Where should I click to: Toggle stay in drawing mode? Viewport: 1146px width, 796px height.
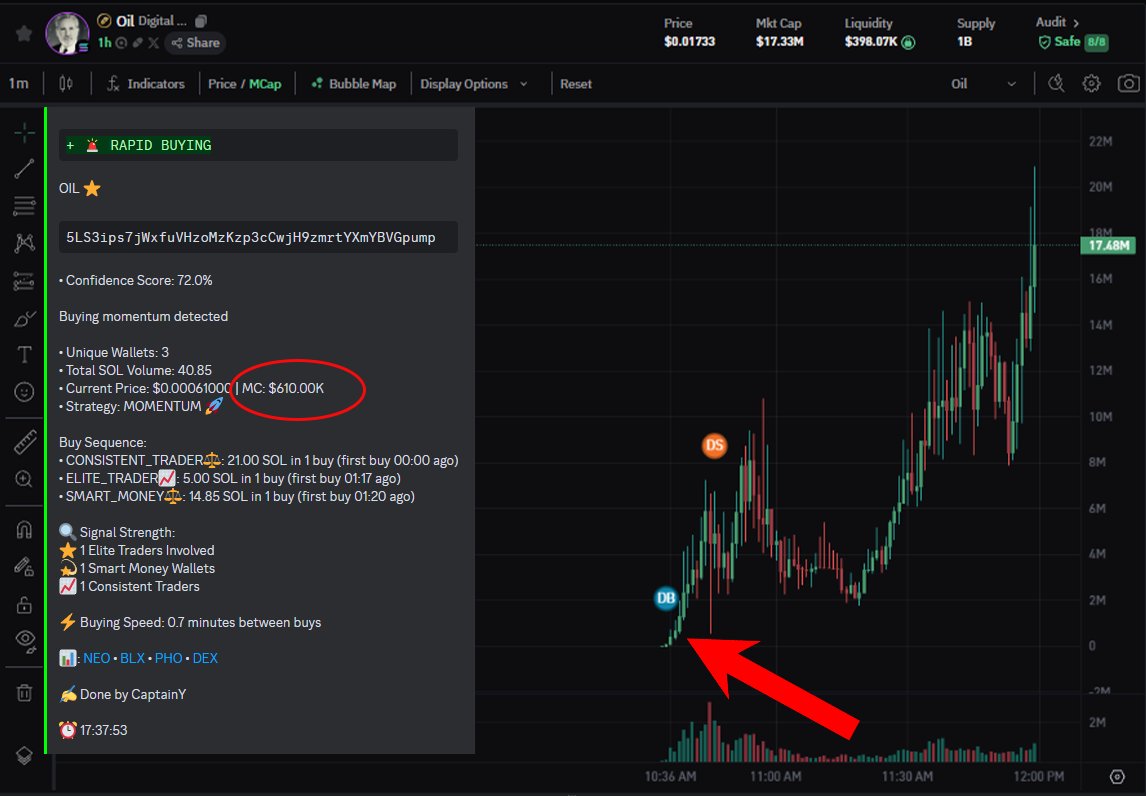[x=24, y=566]
